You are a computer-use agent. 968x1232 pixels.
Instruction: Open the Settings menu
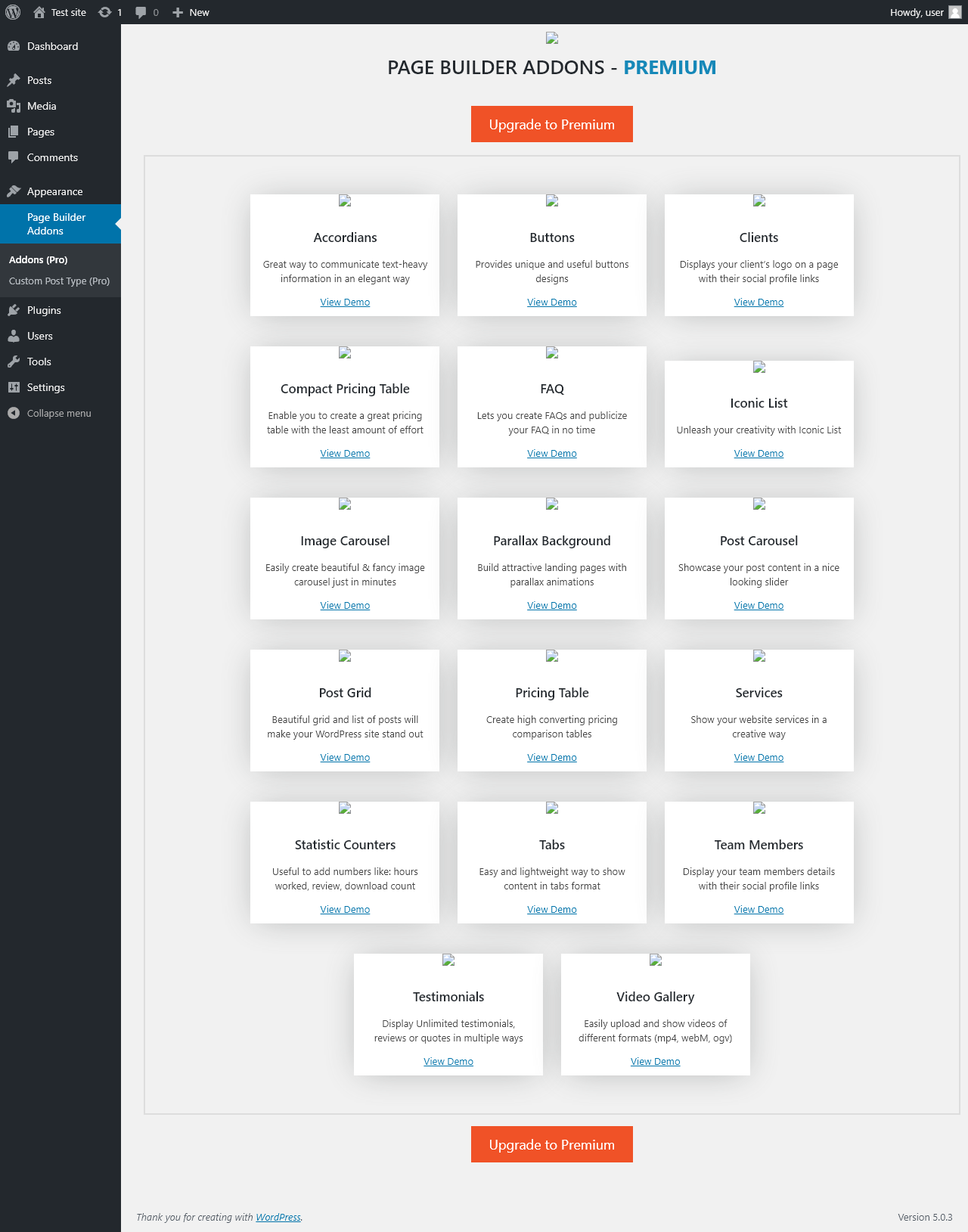60,387
